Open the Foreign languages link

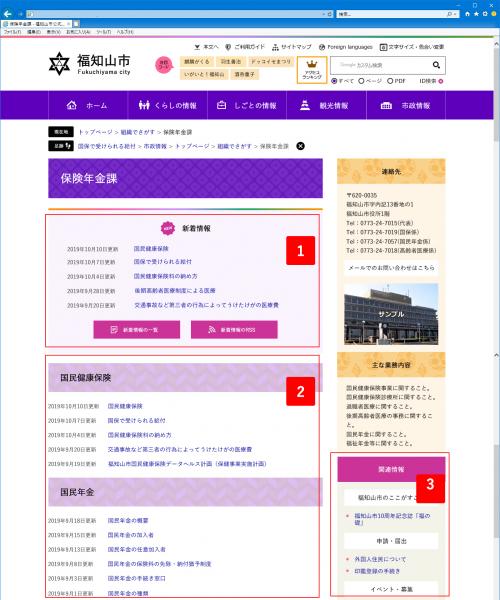point(346,47)
